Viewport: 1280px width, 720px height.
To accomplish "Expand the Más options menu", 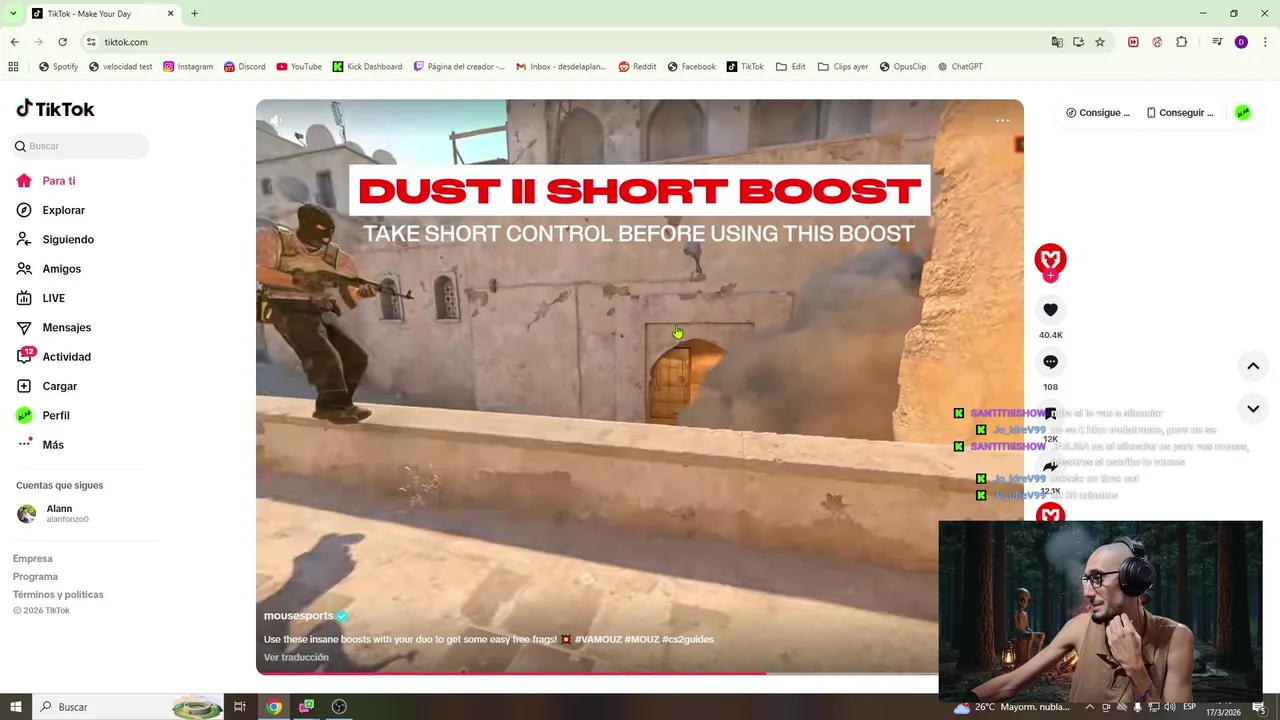I will 40,445.
